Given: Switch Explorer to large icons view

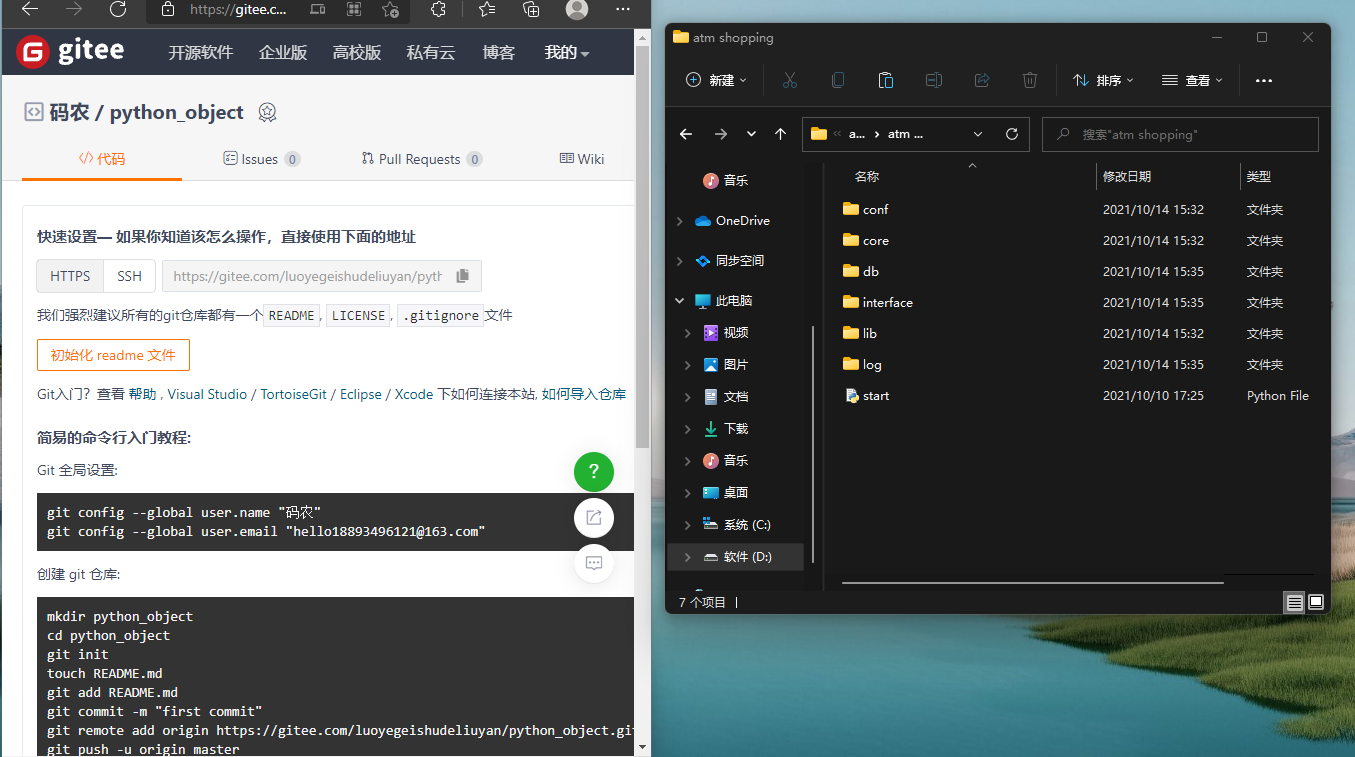Looking at the screenshot, I should click(1316, 602).
